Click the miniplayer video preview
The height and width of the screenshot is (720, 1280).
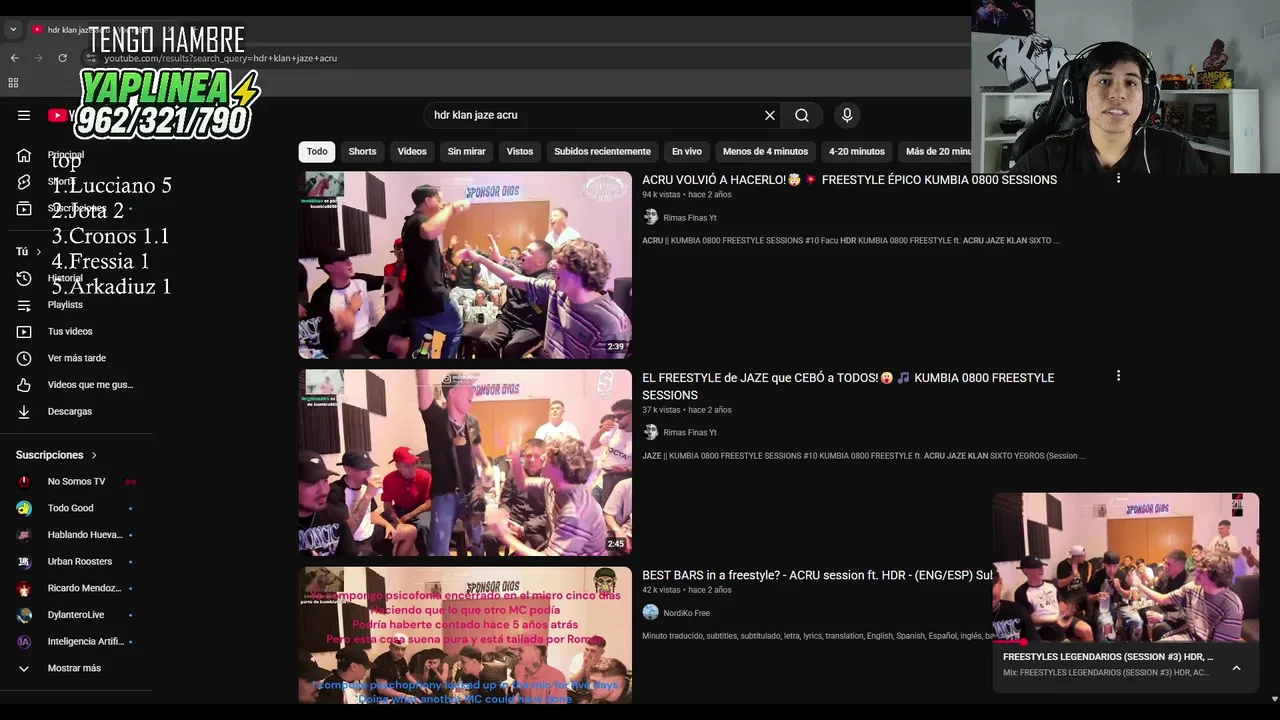coord(1126,567)
